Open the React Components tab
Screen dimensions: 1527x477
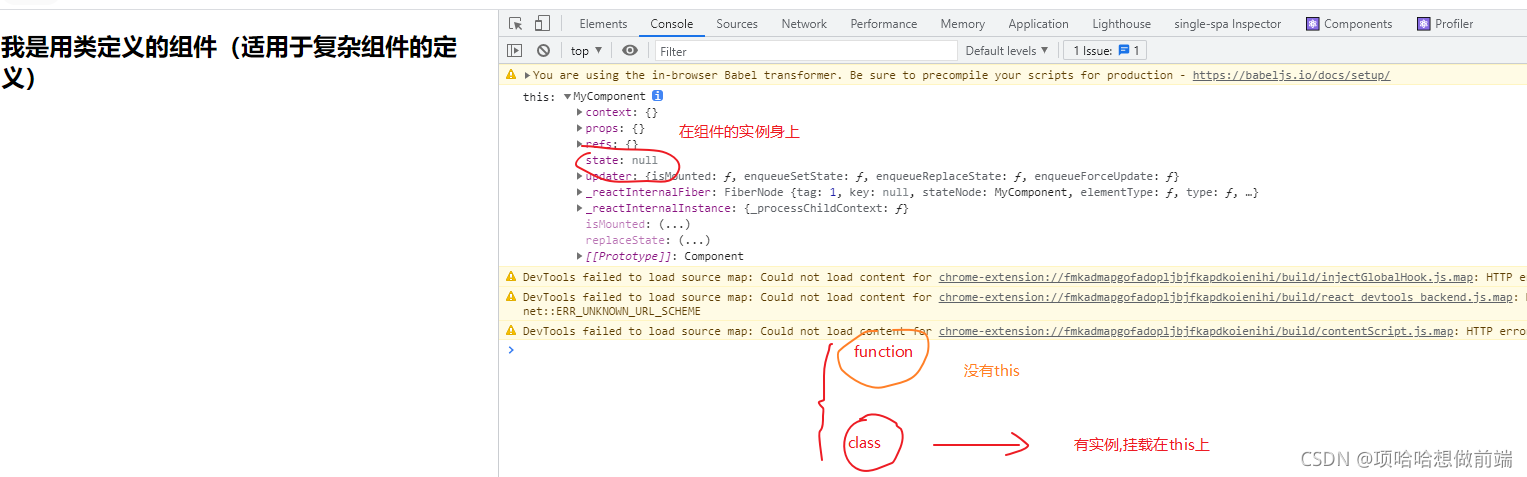1349,24
